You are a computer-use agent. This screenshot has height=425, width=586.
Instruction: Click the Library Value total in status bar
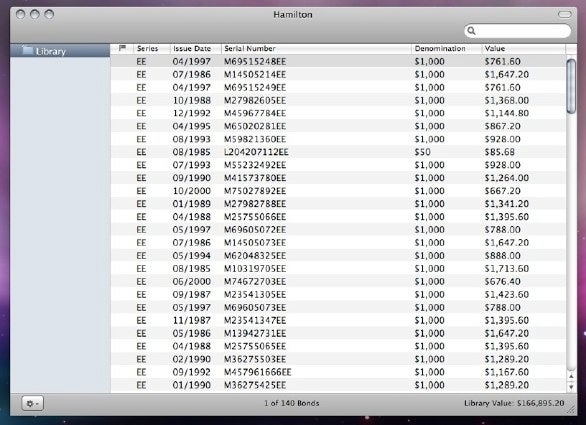tap(514, 403)
